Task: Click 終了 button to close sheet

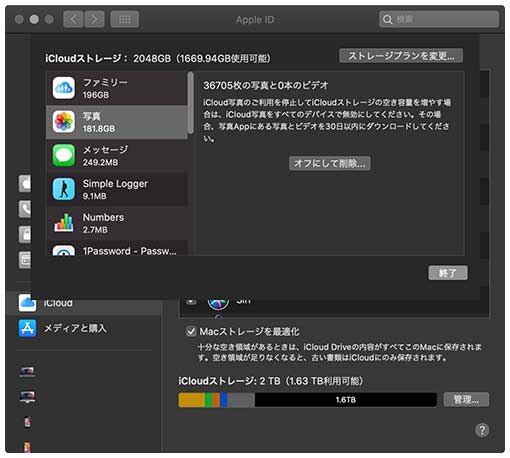Action: coord(448,273)
